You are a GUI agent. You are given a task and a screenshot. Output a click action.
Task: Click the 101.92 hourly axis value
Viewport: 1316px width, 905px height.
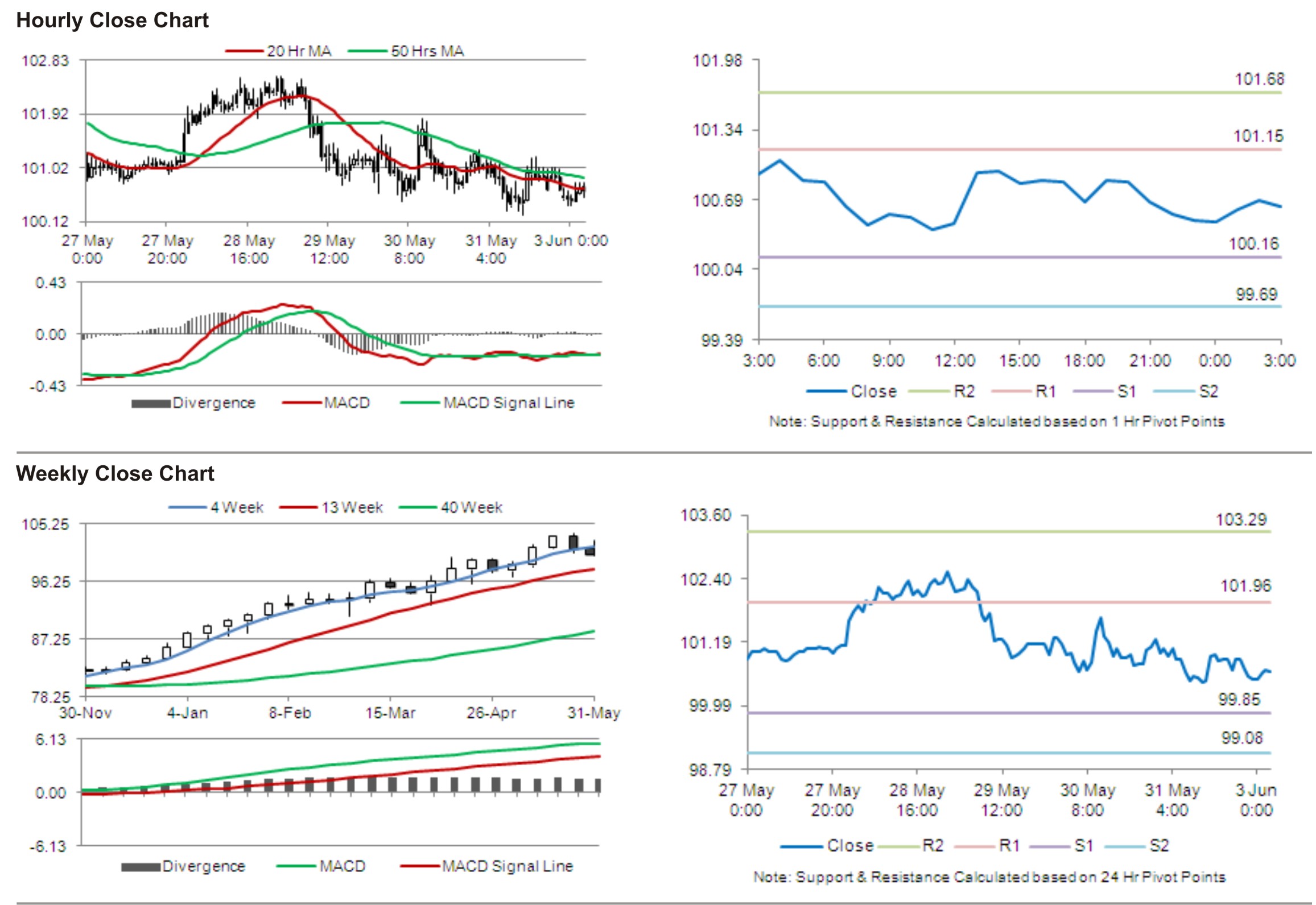45,114
